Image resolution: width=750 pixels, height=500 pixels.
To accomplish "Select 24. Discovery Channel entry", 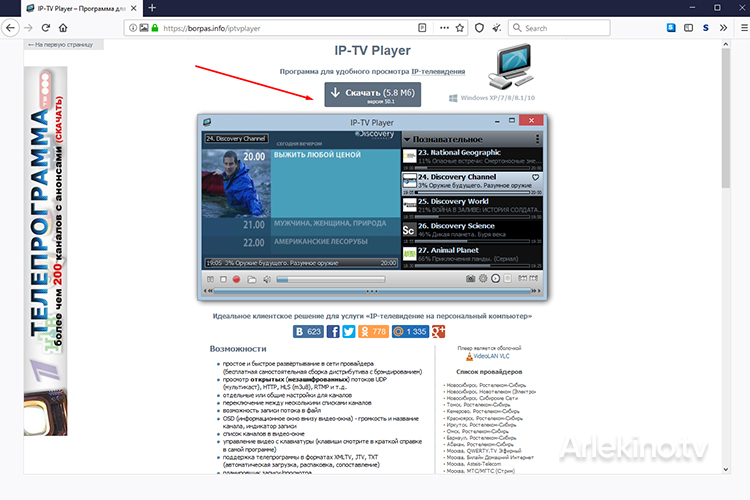I will point(472,184).
